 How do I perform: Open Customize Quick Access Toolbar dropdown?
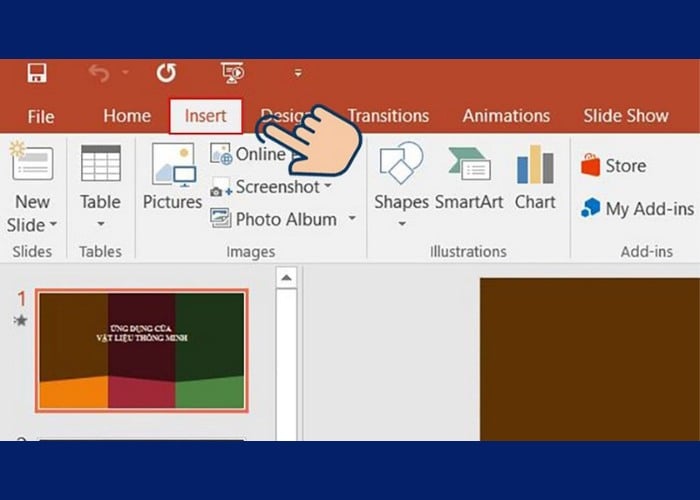[x=297, y=73]
